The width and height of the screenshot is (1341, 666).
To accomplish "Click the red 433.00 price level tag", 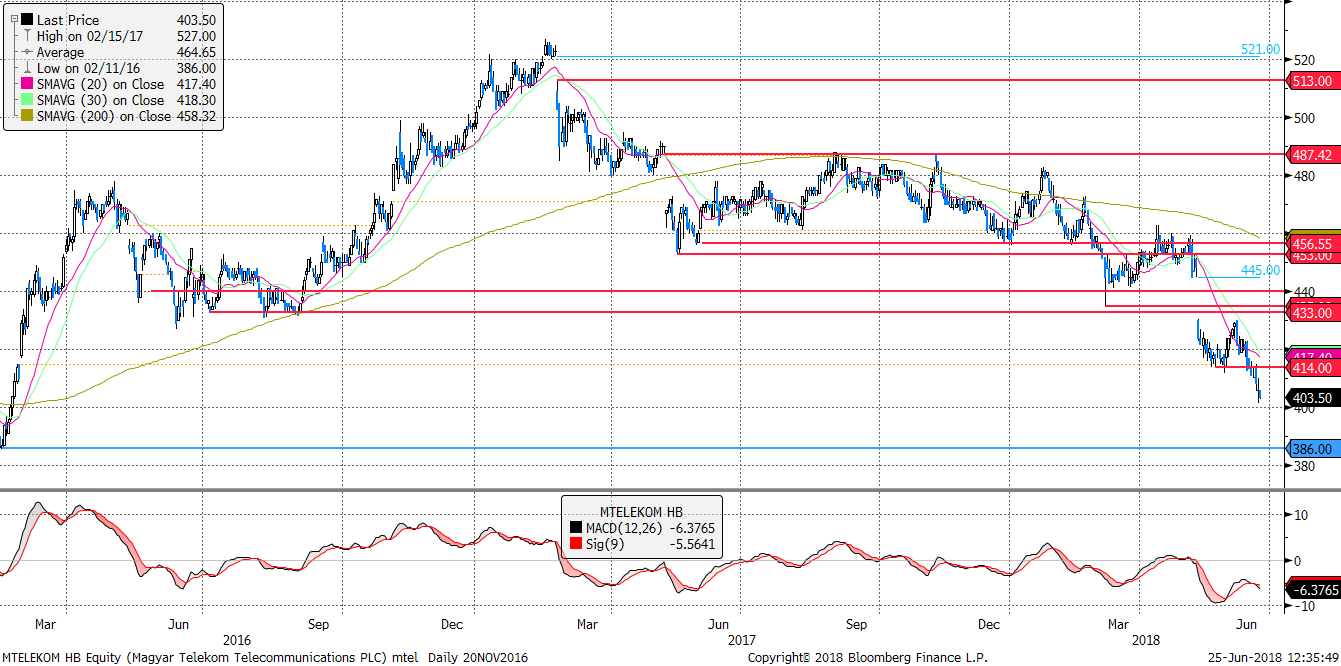I will coord(1312,313).
